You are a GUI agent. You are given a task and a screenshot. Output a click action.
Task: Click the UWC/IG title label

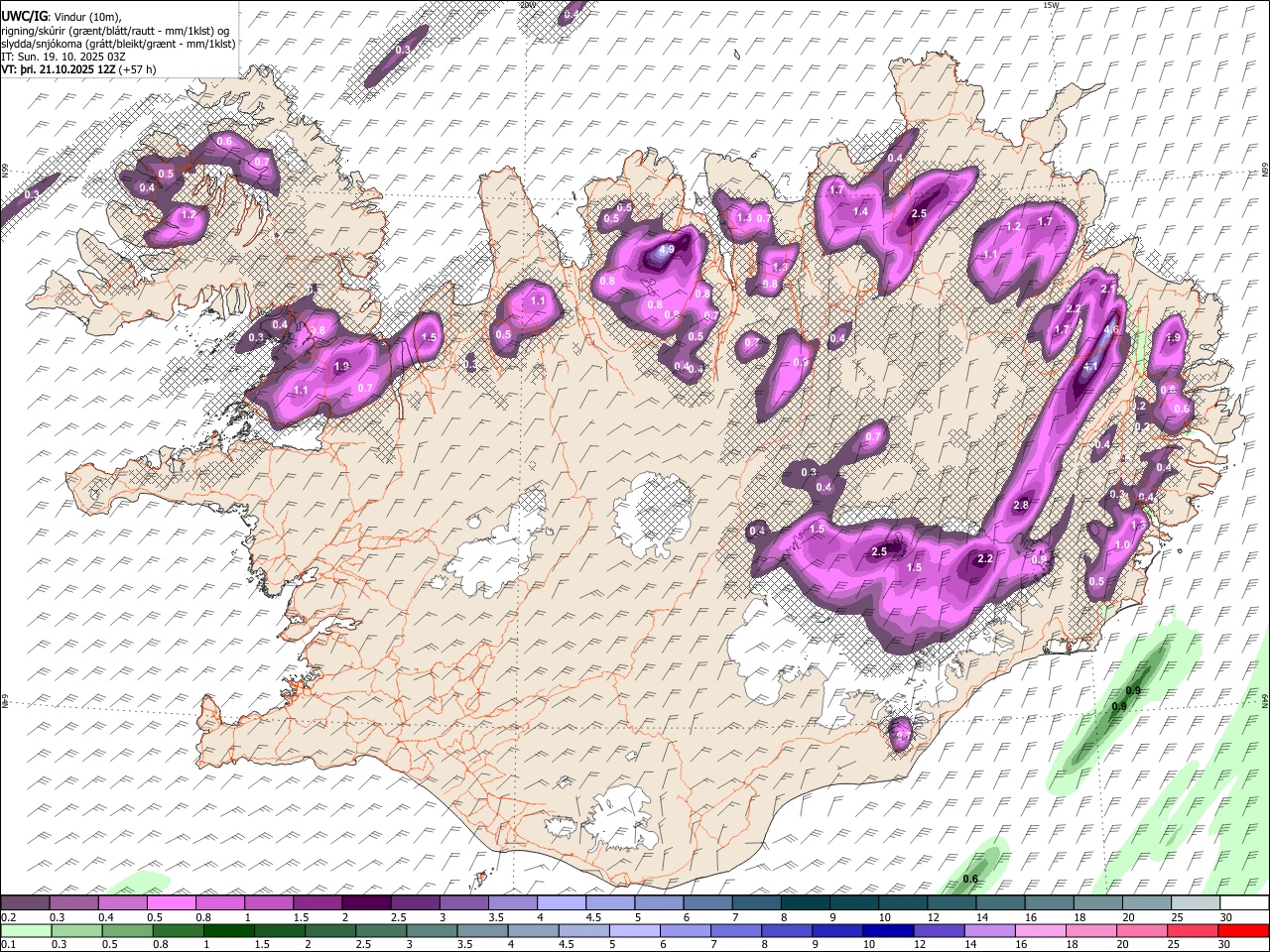click(x=23, y=15)
